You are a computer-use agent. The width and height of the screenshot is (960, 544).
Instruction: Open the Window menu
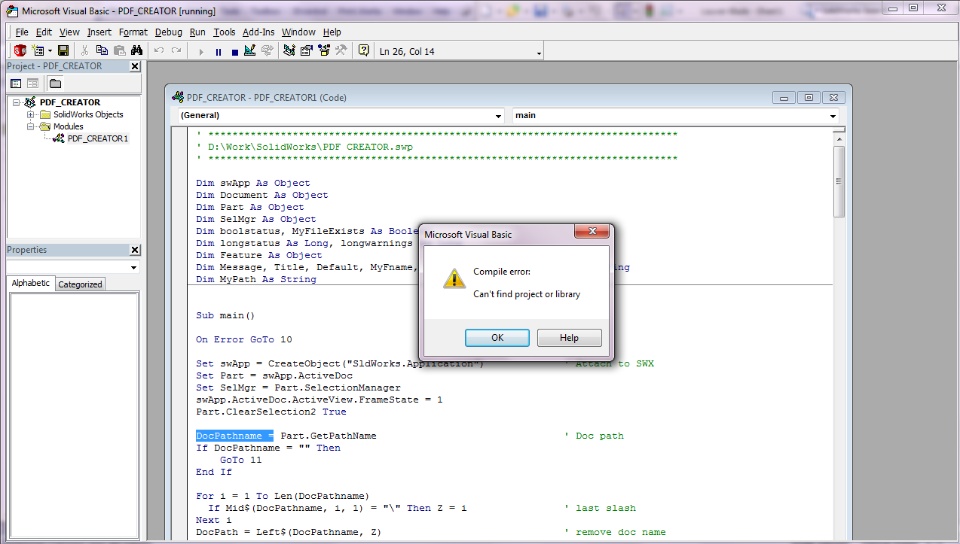click(298, 32)
